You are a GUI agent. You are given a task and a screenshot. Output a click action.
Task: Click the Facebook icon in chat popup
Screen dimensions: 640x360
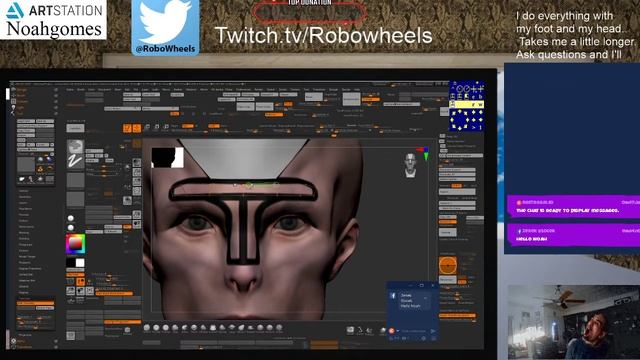point(393,295)
